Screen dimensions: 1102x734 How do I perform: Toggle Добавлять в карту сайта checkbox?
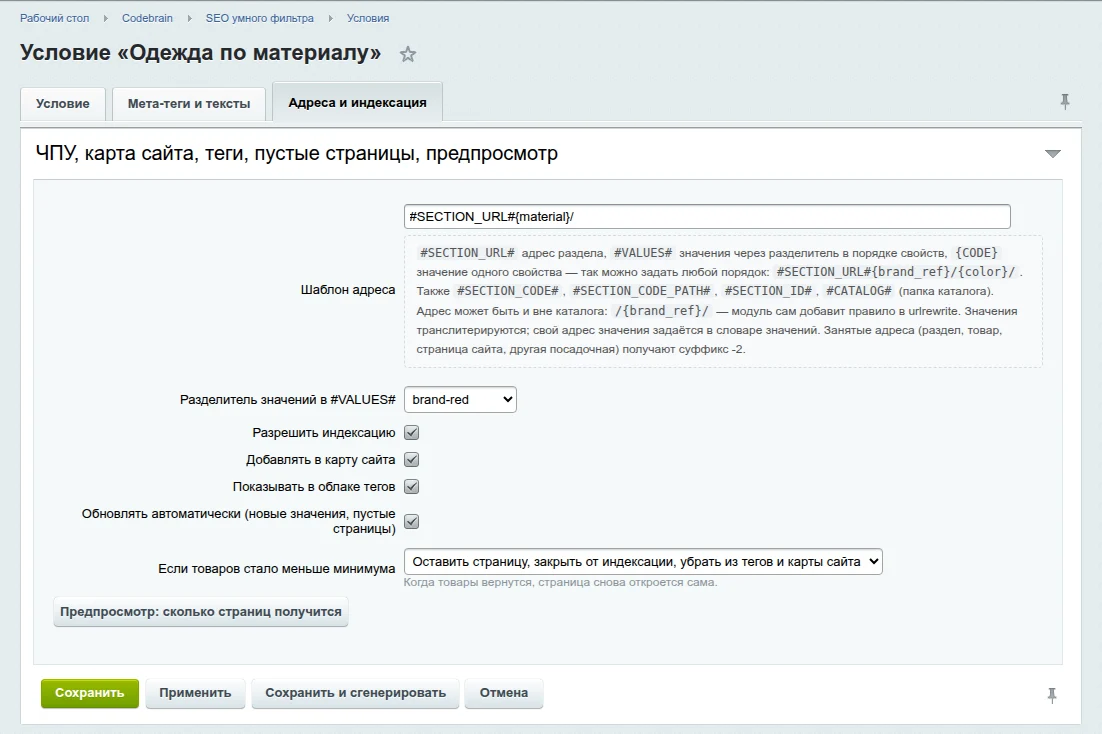click(x=412, y=460)
